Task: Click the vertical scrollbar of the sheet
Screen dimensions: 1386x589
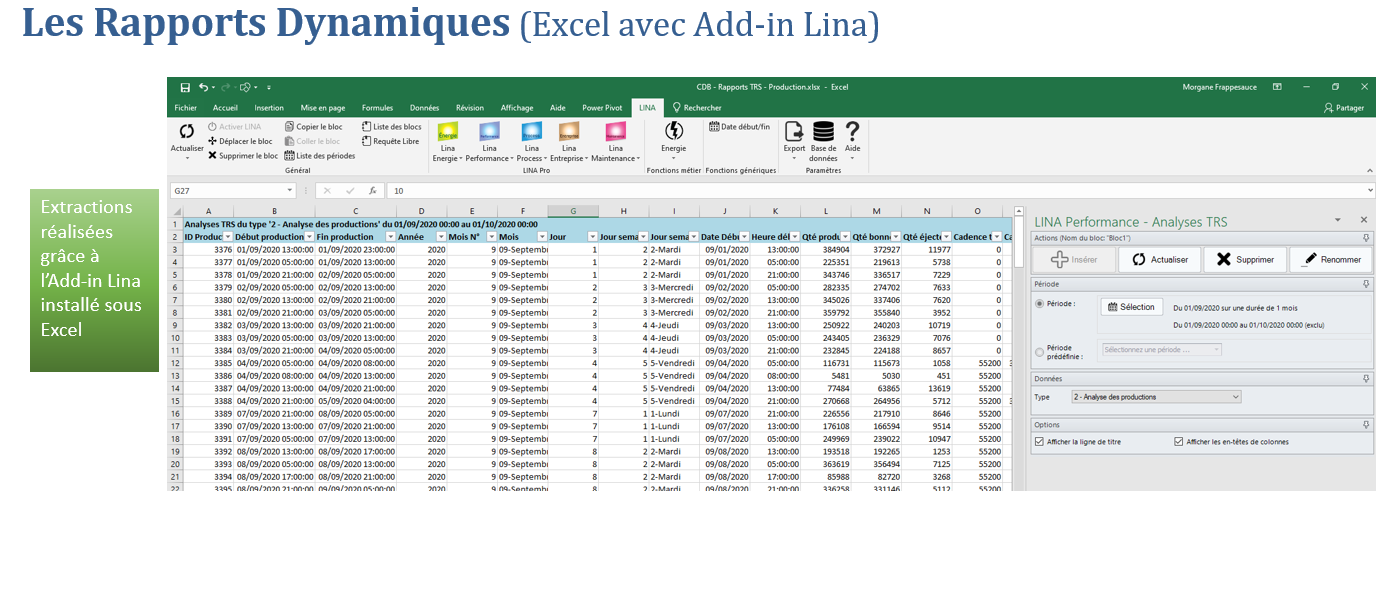Action: pyautogui.click(x=1018, y=350)
